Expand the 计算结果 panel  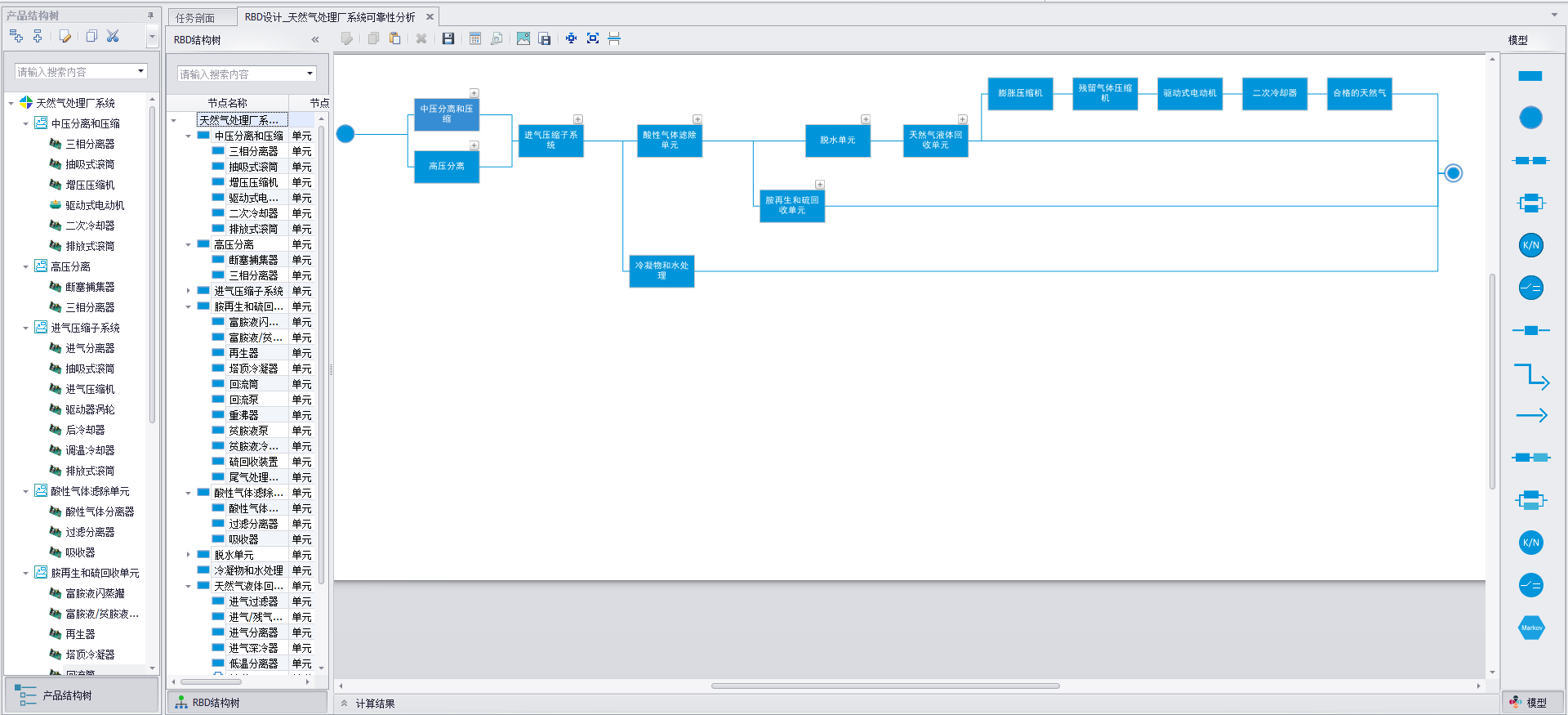(345, 704)
